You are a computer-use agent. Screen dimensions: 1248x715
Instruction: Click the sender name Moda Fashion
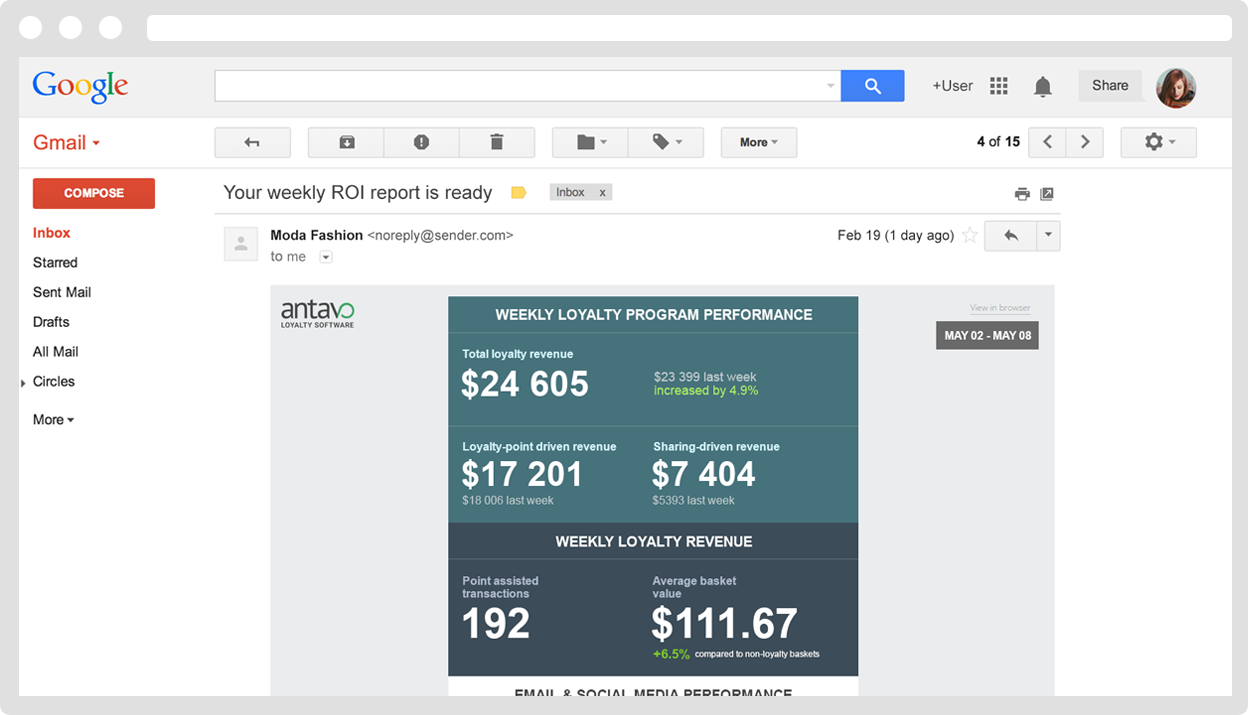[316, 235]
